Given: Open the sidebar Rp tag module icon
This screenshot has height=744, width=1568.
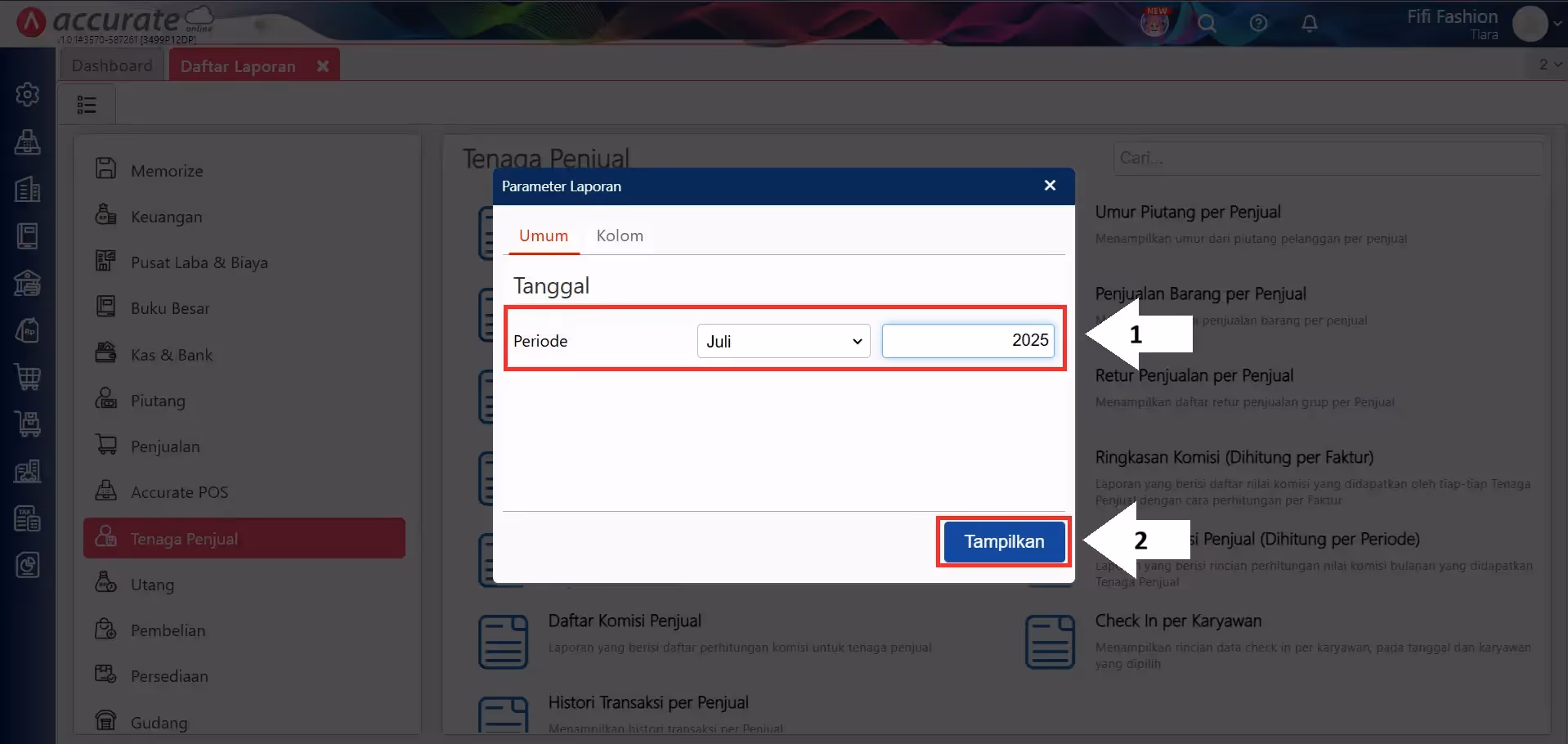Looking at the screenshot, I should pos(28,330).
